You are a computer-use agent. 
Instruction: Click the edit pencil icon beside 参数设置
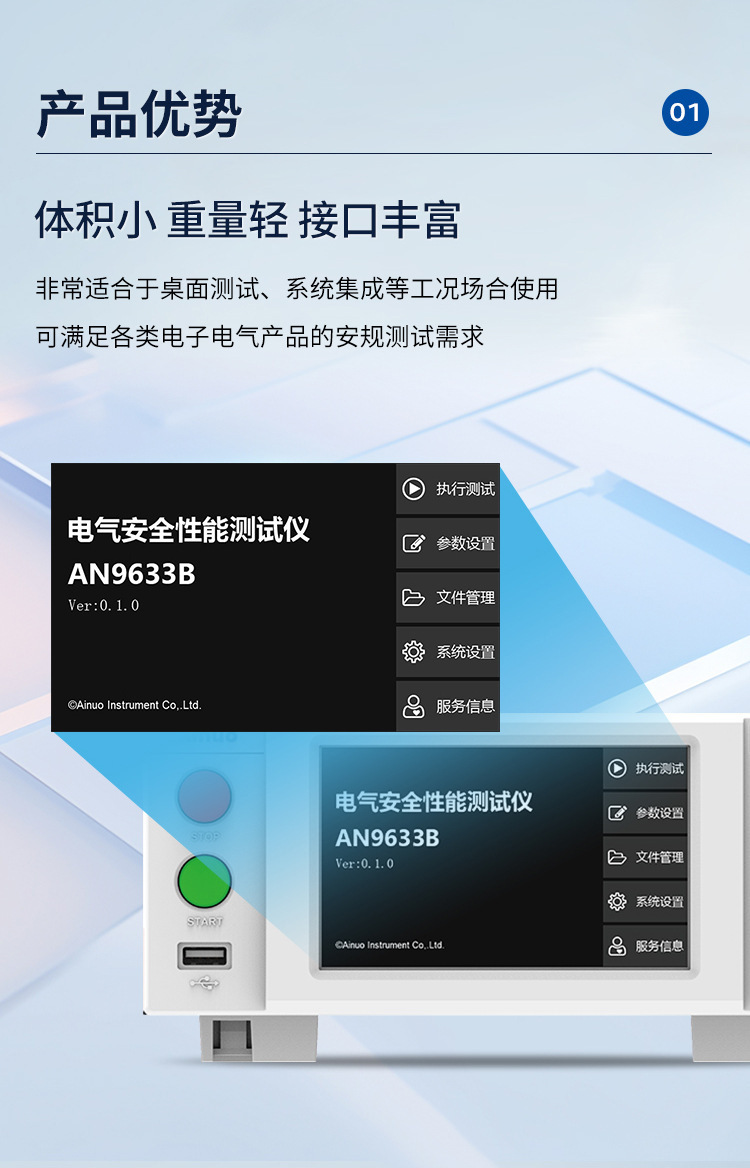(413, 543)
